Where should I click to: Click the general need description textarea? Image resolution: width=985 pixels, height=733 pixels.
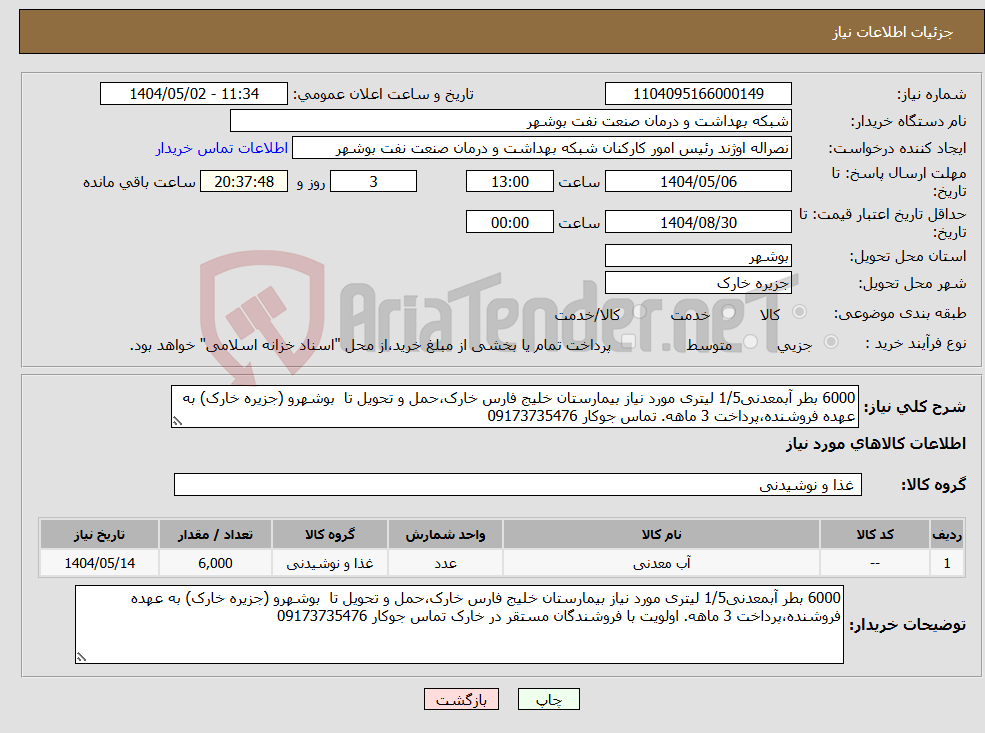[514, 407]
